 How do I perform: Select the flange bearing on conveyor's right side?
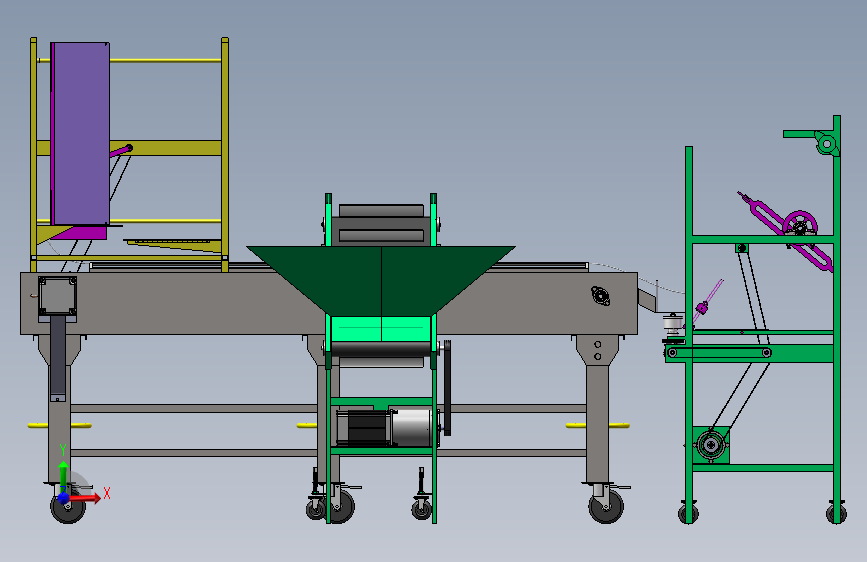[x=600, y=295]
